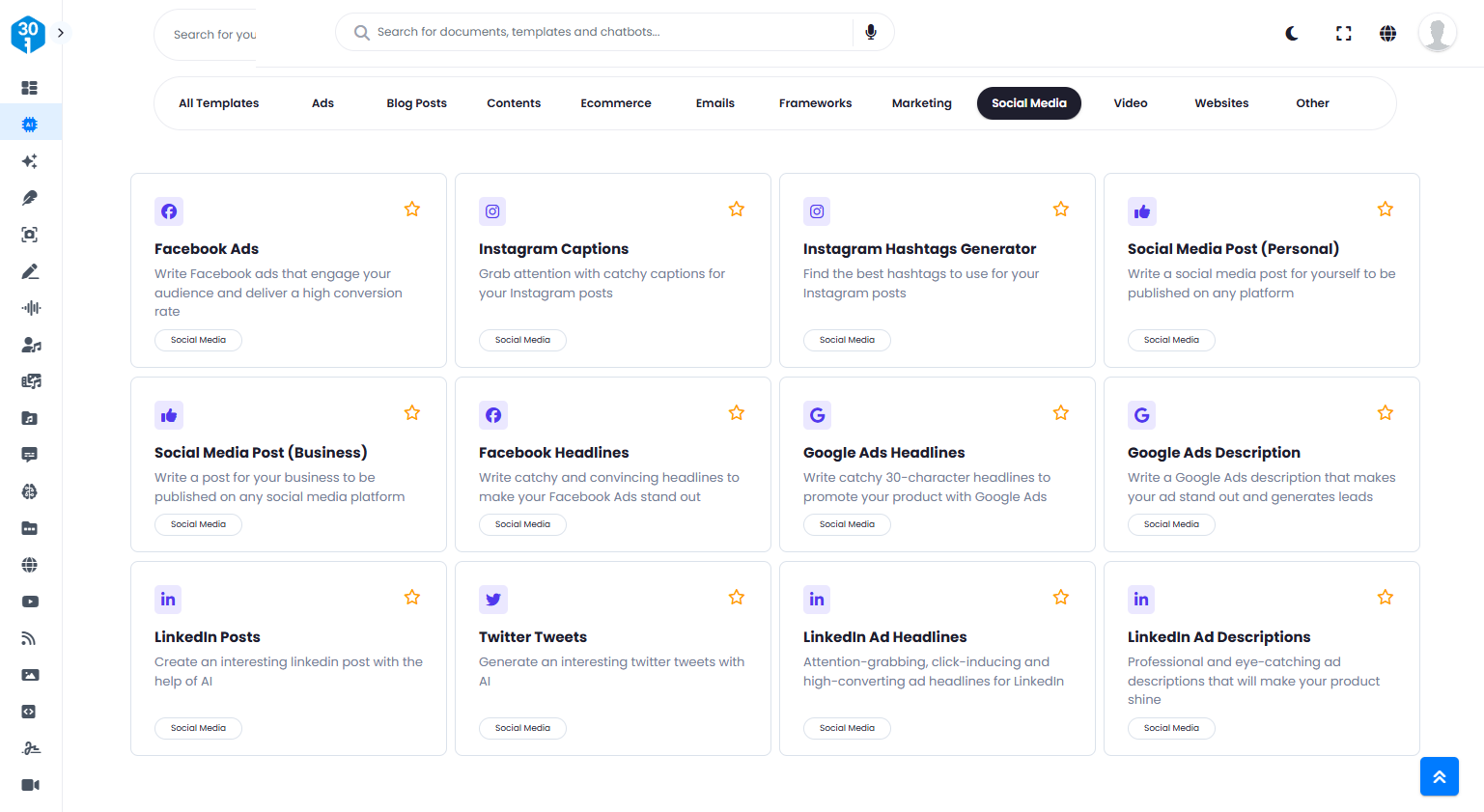
Task: Switch to the All Templates tab
Action: [x=219, y=103]
